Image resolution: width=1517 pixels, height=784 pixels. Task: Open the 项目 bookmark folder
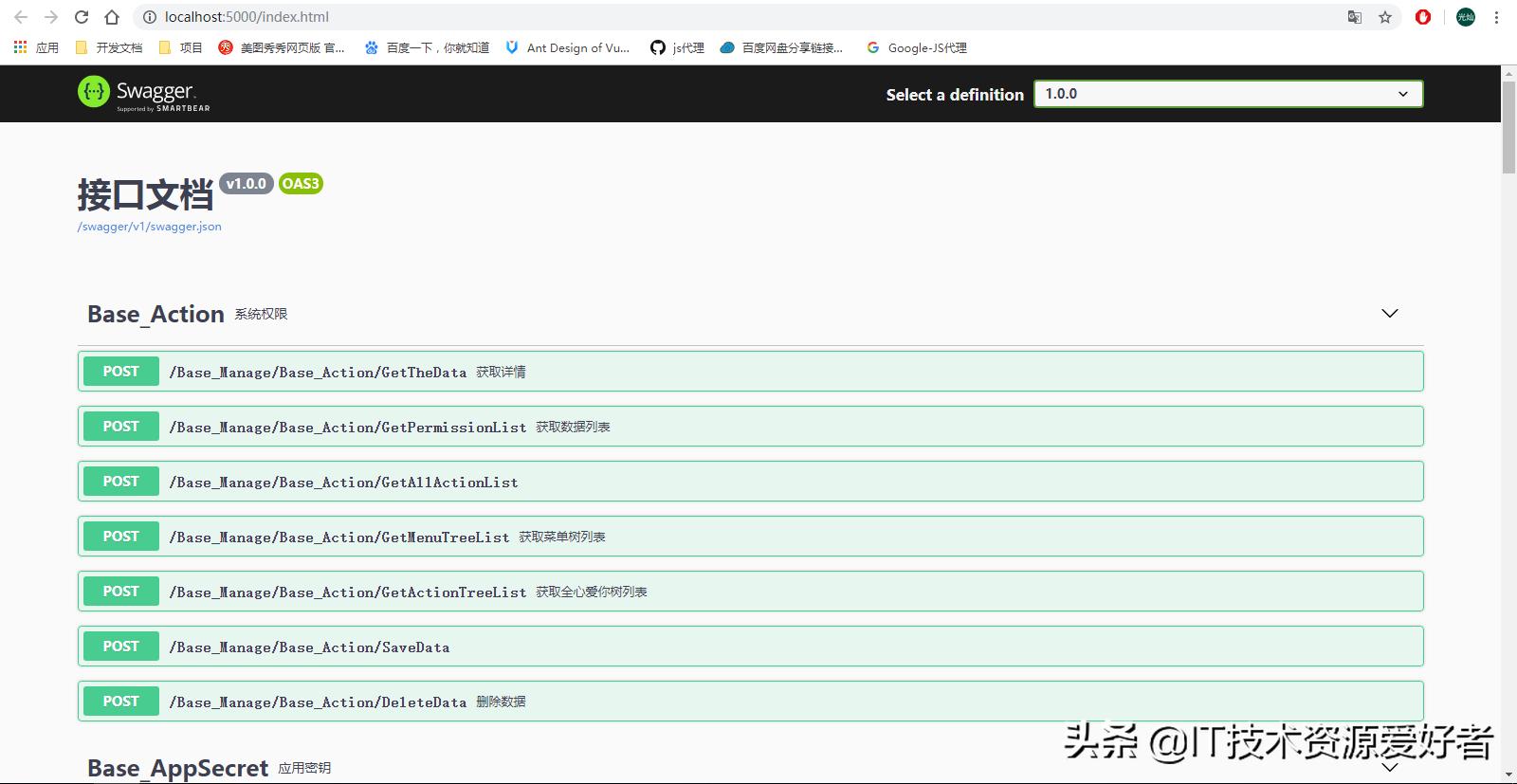pyautogui.click(x=180, y=47)
